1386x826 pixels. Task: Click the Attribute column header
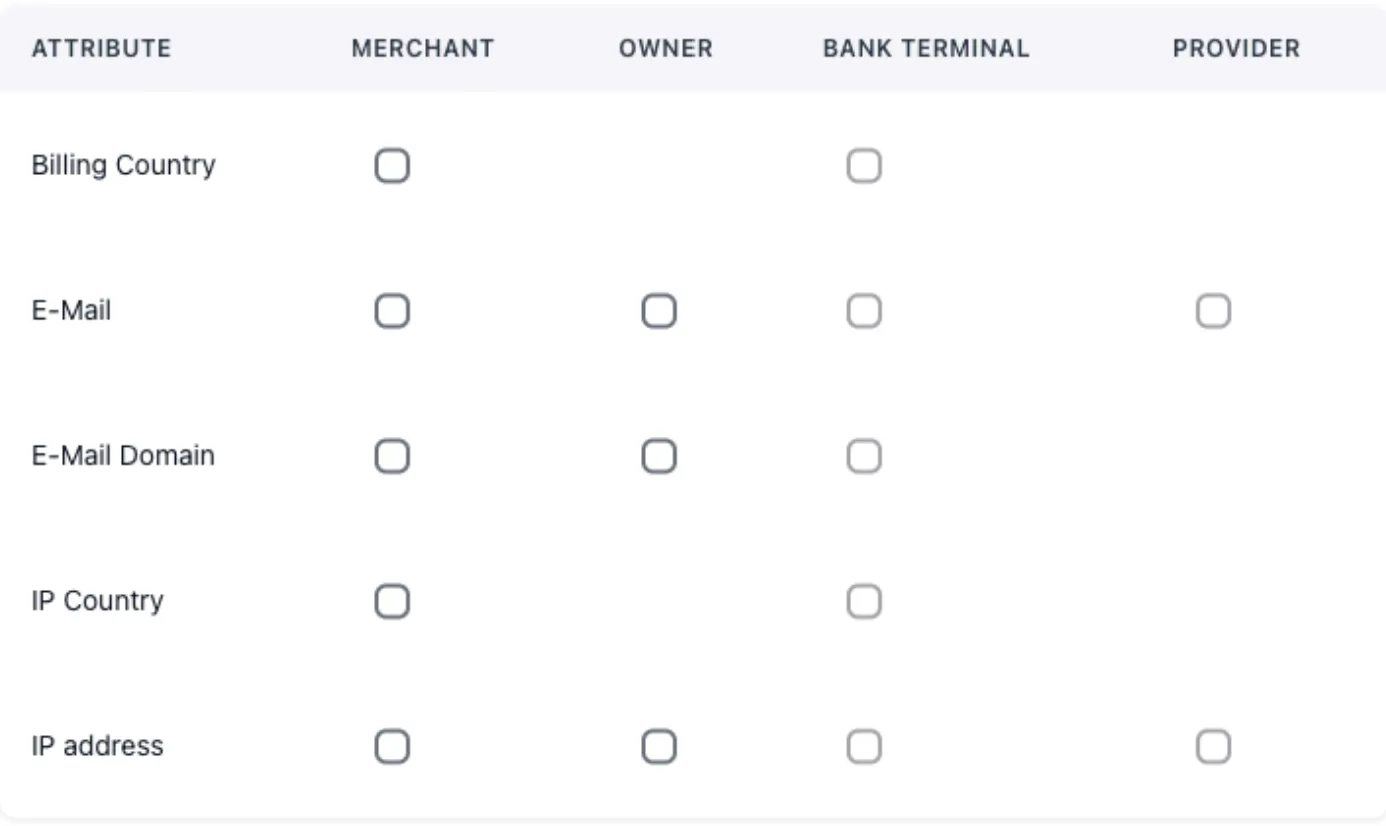coord(101,48)
